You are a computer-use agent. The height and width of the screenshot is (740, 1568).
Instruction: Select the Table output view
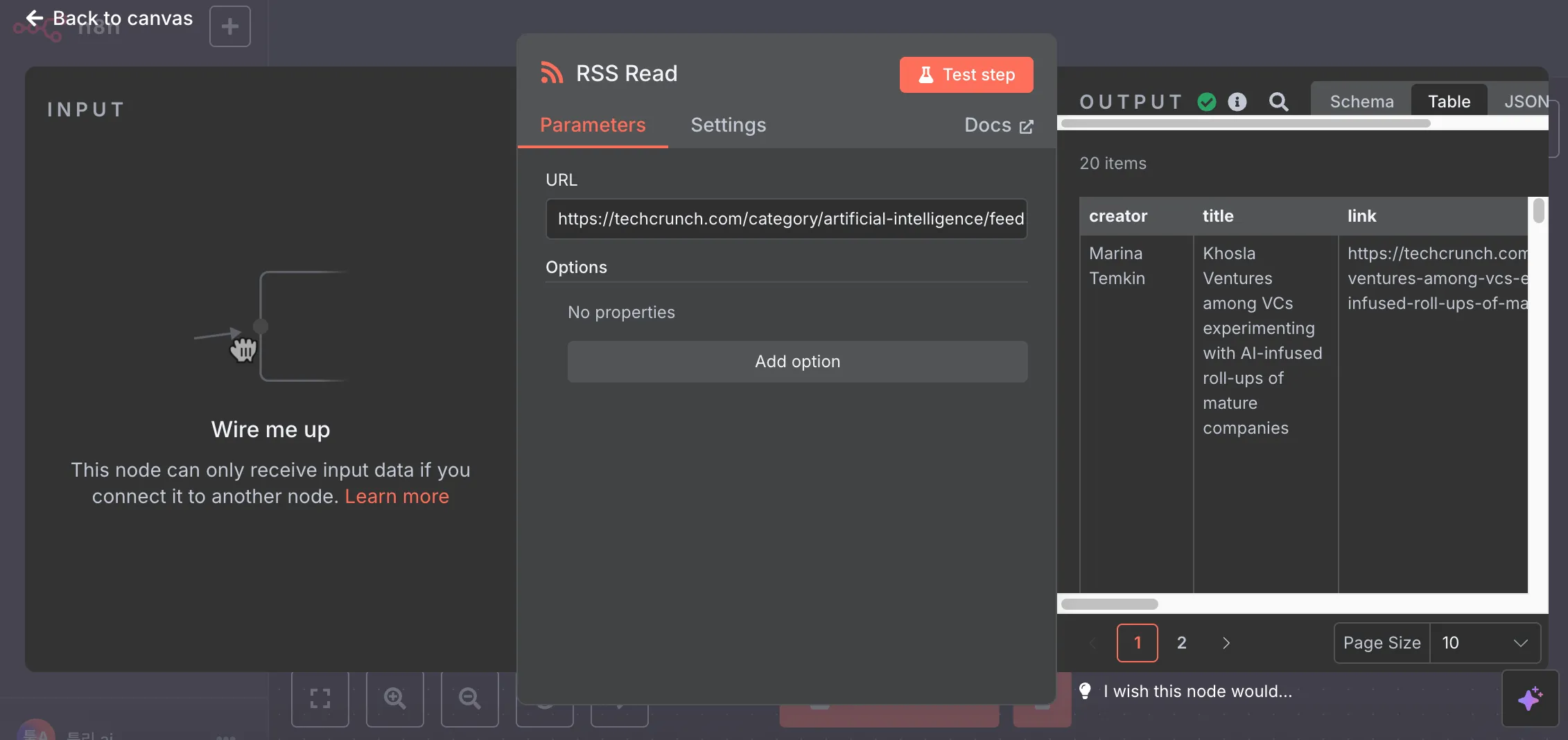(x=1449, y=102)
